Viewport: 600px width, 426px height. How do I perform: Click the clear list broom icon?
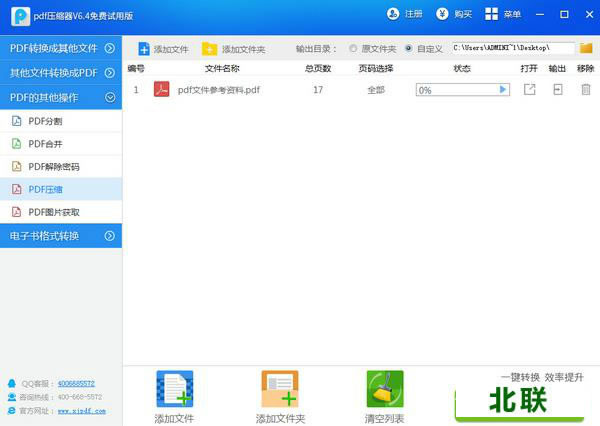(385, 388)
